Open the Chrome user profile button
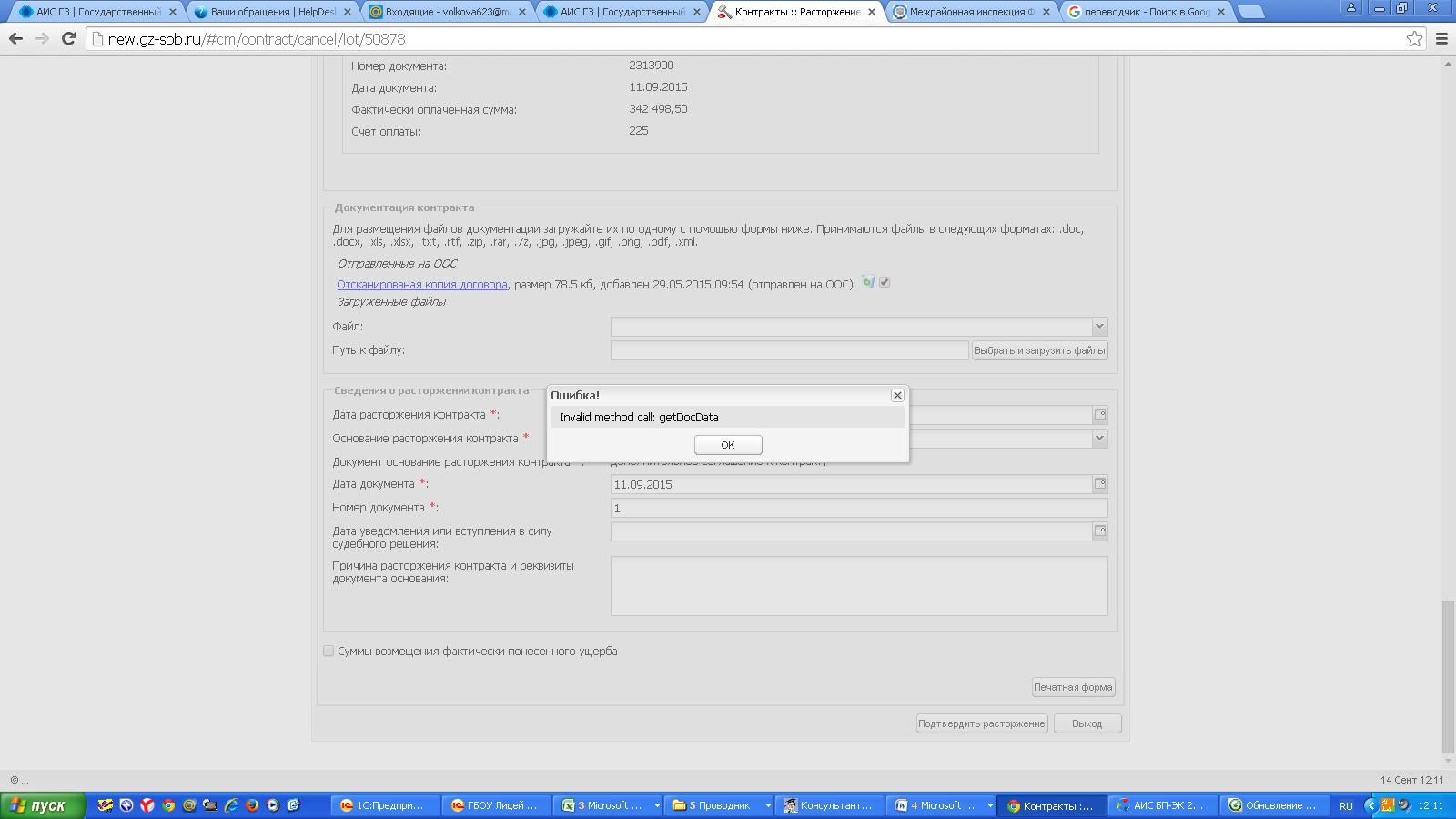The height and width of the screenshot is (819, 1456). pyautogui.click(x=1350, y=7)
